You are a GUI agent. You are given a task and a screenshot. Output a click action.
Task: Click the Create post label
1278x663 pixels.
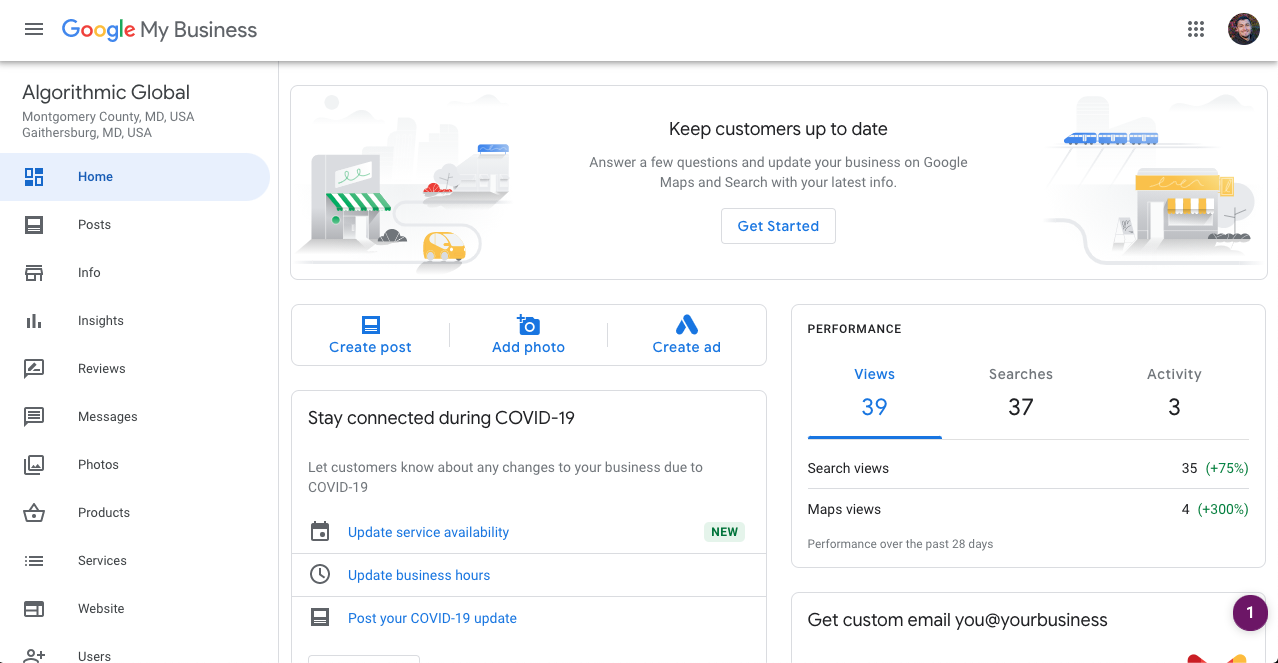(x=370, y=347)
